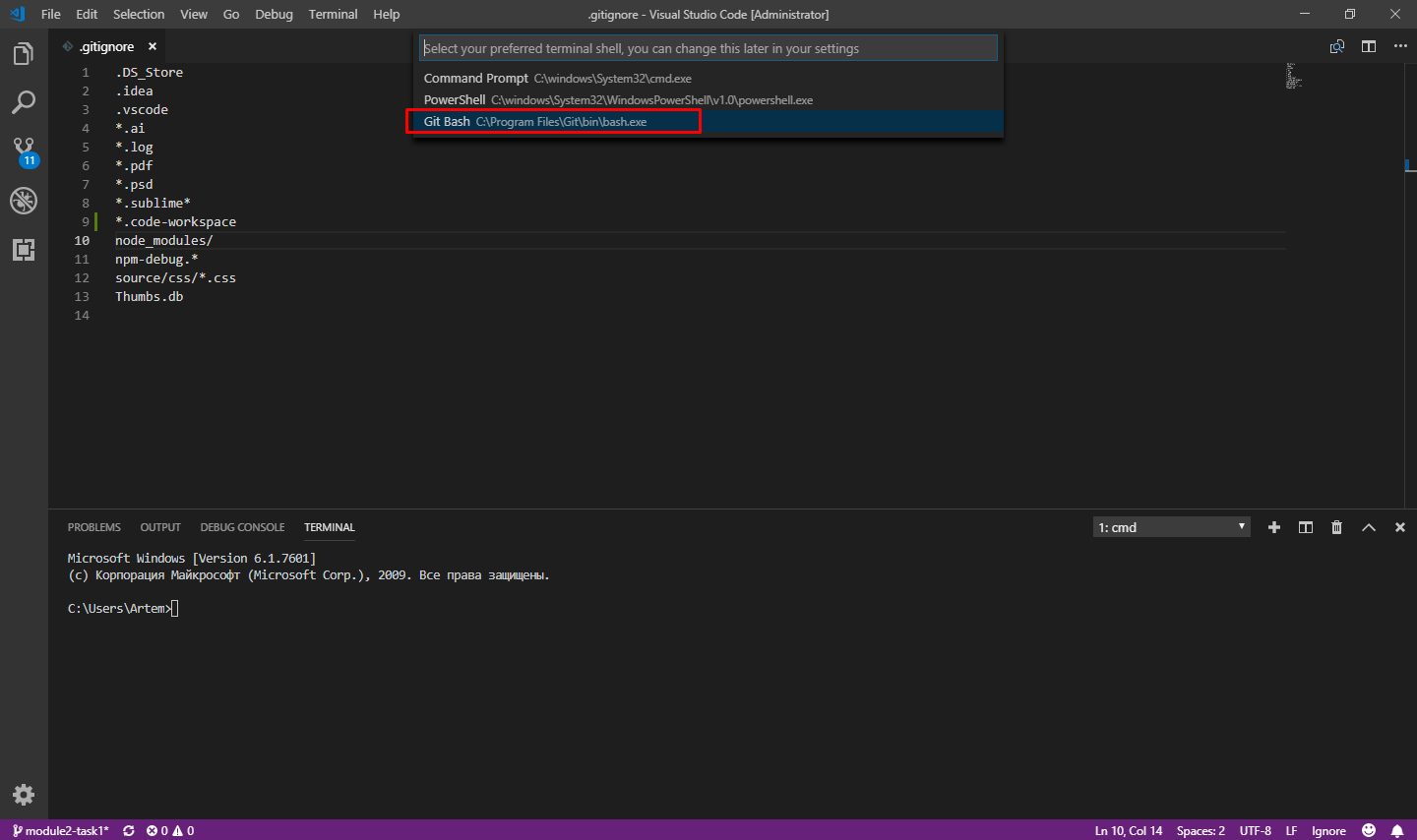The height and width of the screenshot is (840, 1417).
Task: Click line number 14 in the gutter
Action: pos(82,315)
